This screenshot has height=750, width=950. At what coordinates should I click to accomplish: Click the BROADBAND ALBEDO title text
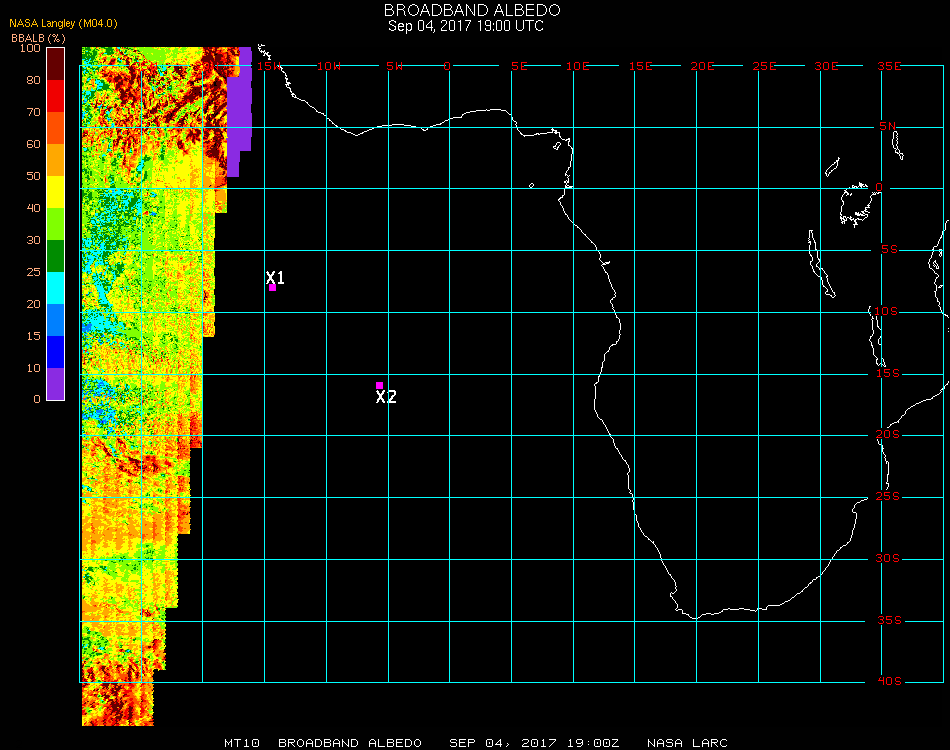tap(472, 10)
